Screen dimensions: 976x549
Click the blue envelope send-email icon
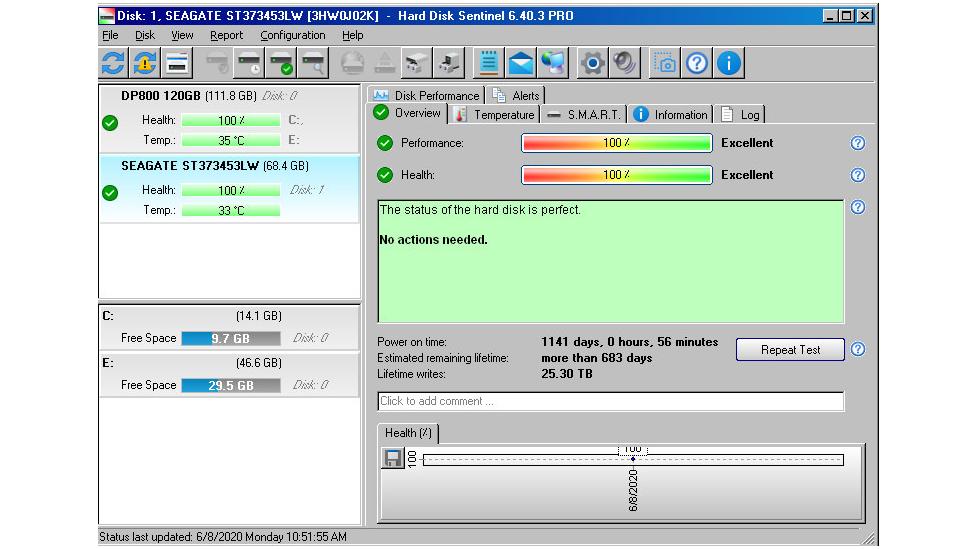coord(520,63)
